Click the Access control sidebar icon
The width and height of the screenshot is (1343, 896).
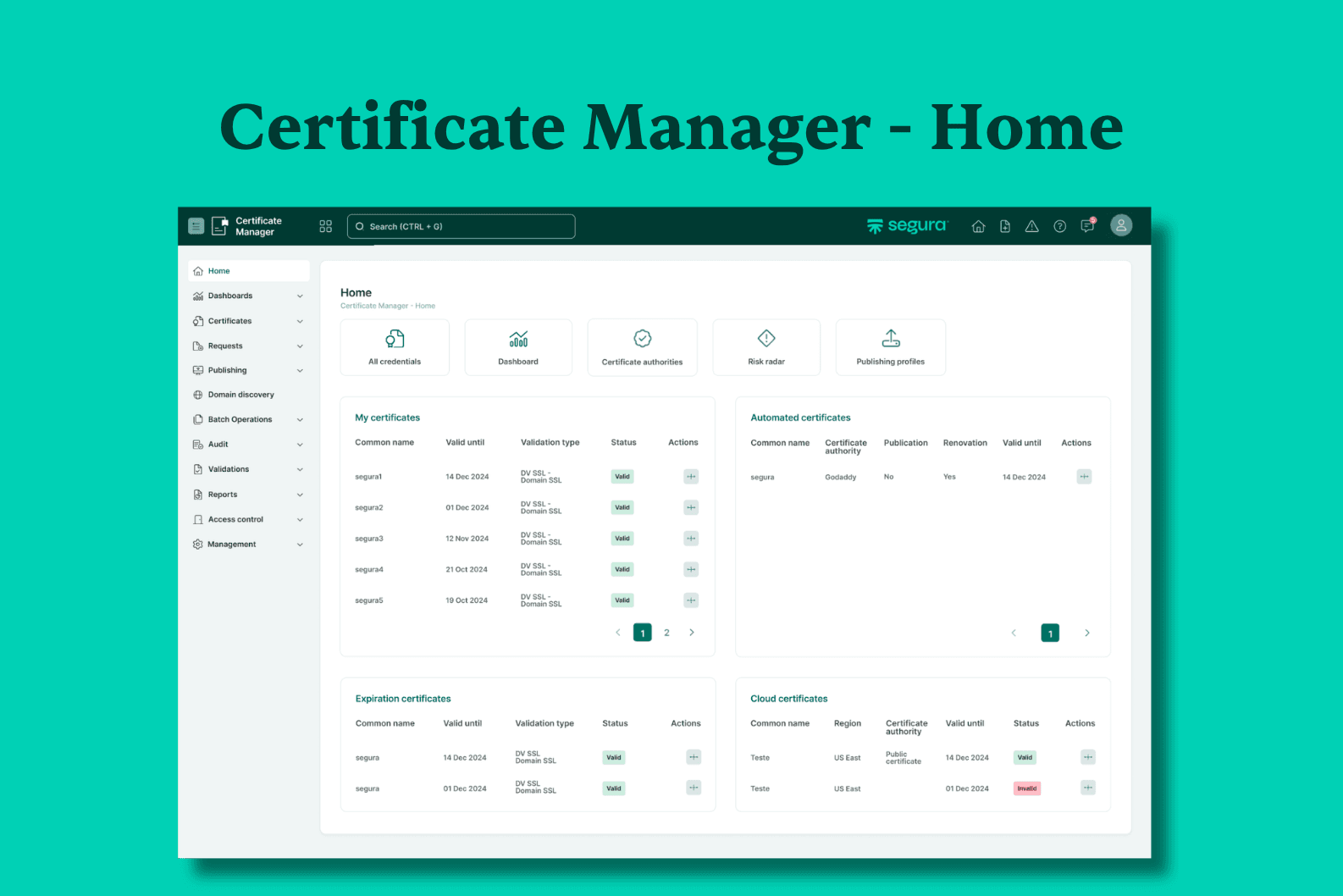pos(198,519)
